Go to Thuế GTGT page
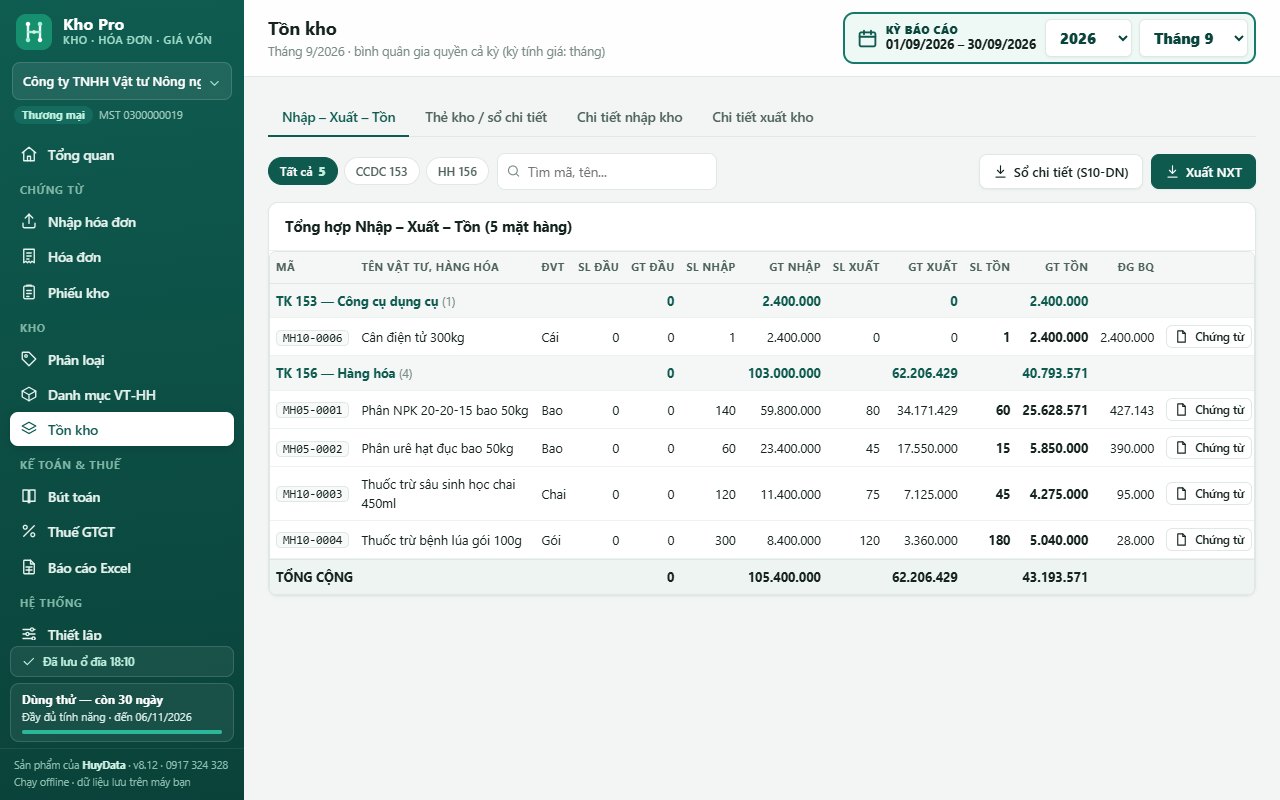This screenshot has width=1280, height=800. click(x=122, y=532)
